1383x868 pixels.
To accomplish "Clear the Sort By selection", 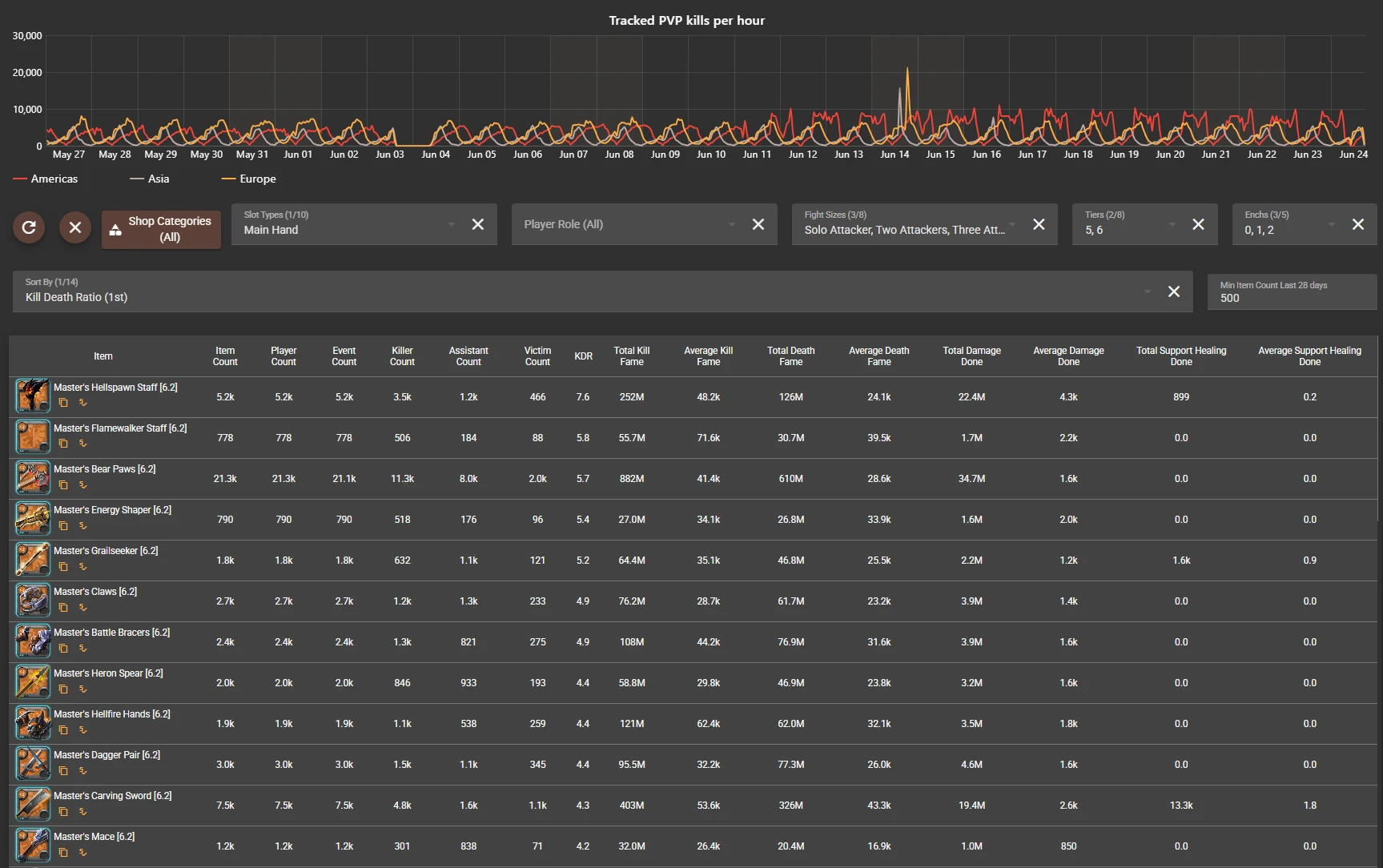I will pyautogui.click(x=1173, y=291).
